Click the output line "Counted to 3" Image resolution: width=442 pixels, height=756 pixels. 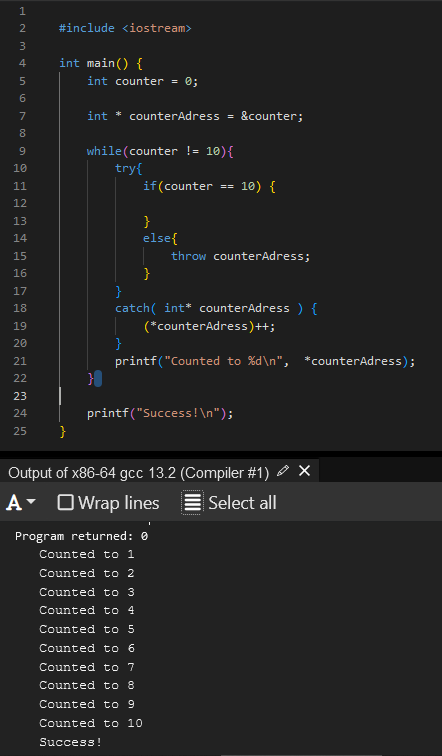pos(87,592)
